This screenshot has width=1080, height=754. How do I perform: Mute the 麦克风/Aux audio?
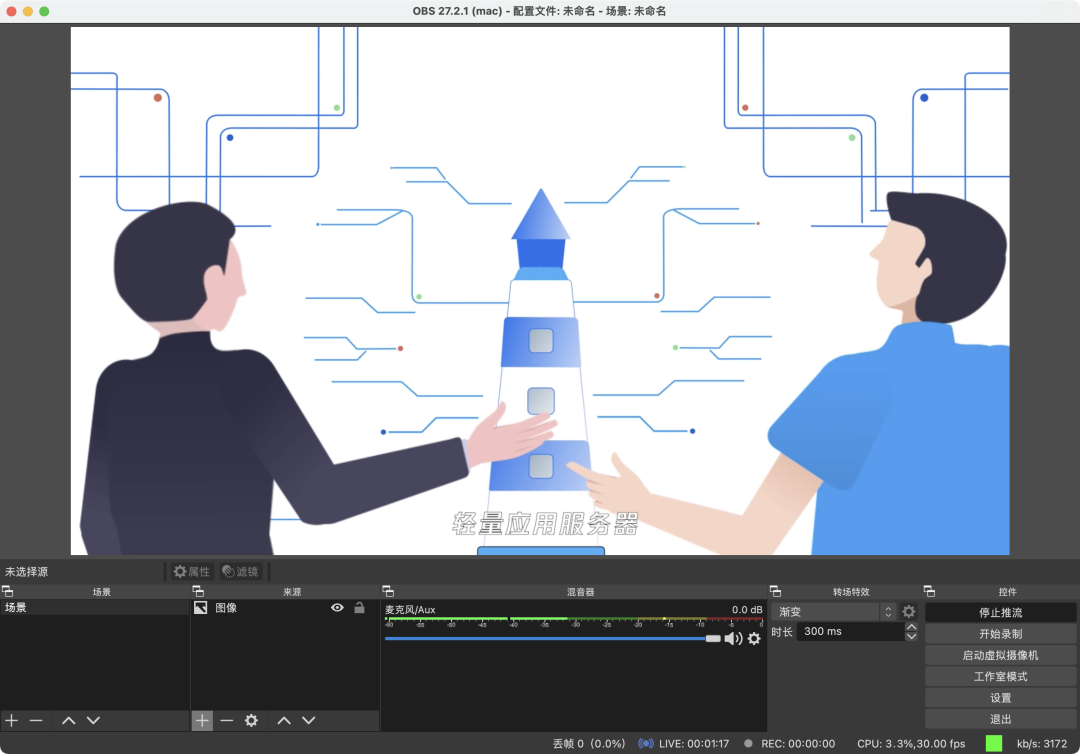(x=733, y=639)
